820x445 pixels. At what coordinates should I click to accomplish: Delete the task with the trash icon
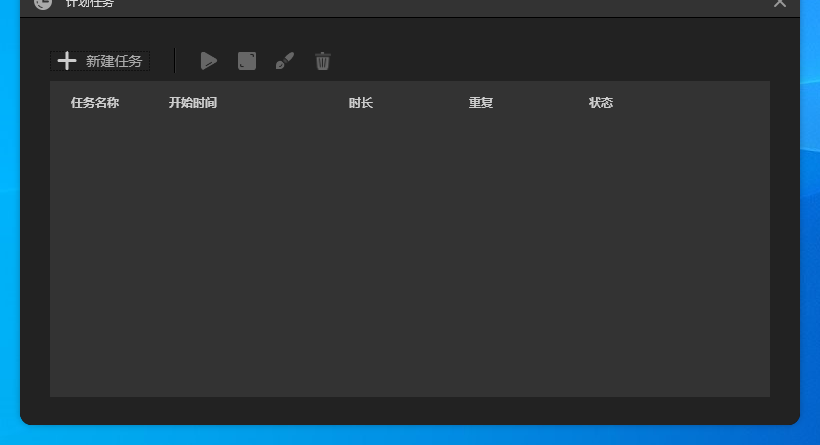[323, 61]
